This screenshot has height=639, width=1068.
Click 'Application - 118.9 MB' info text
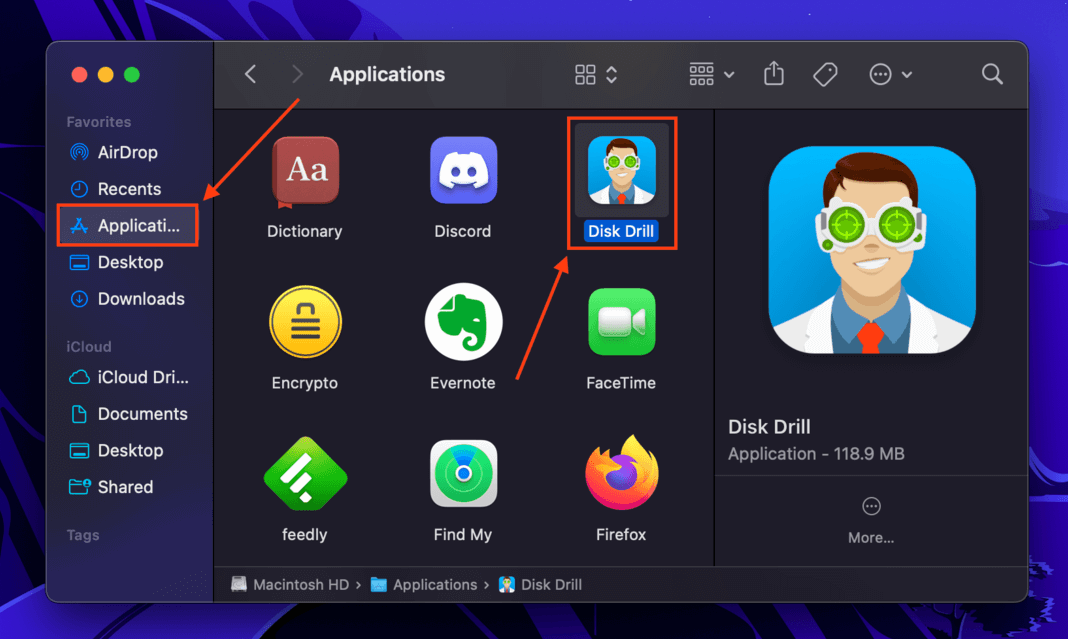[x=816, y=454]
